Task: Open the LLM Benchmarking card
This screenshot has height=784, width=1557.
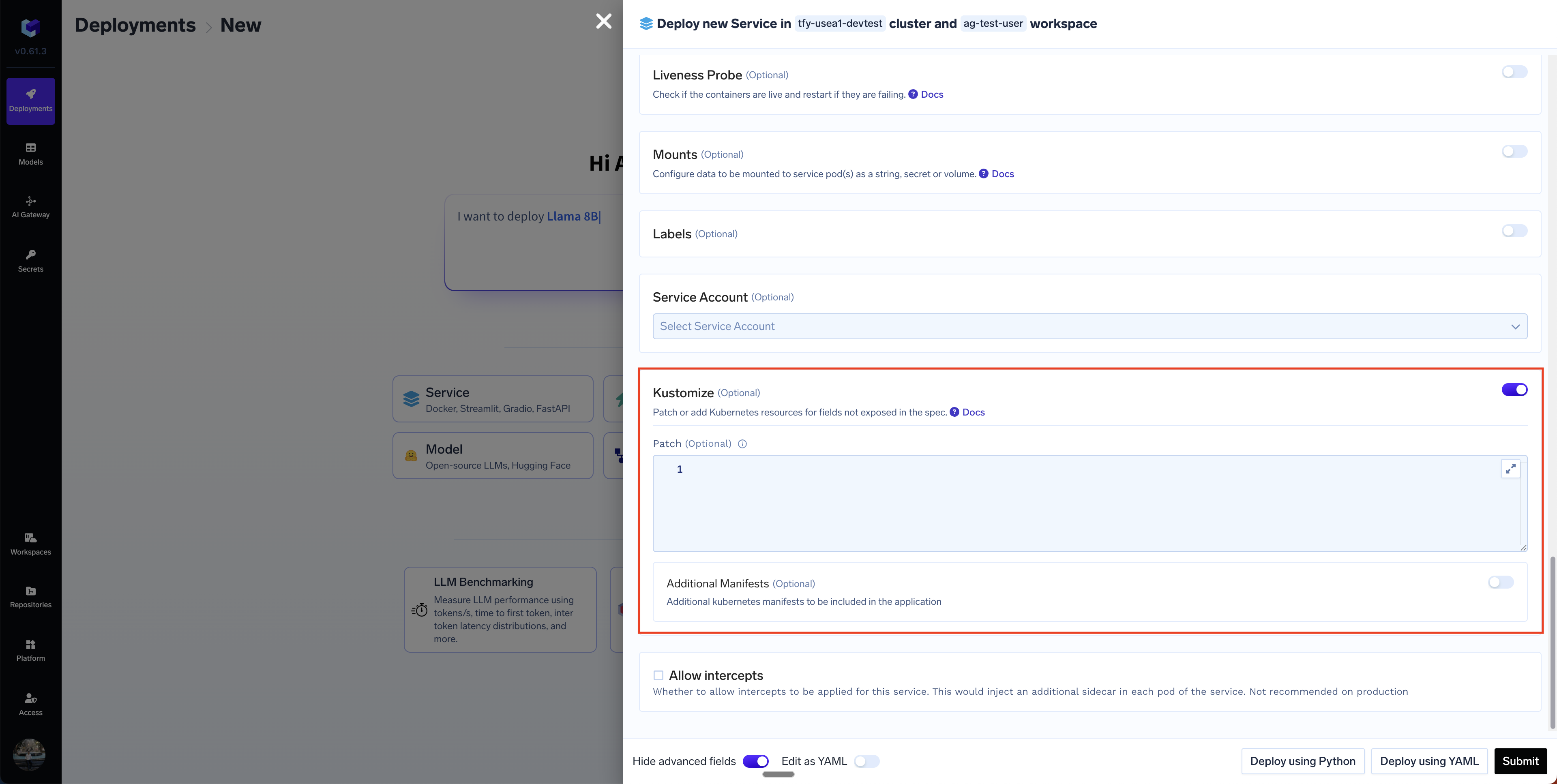Action: (x=500, y=609)
